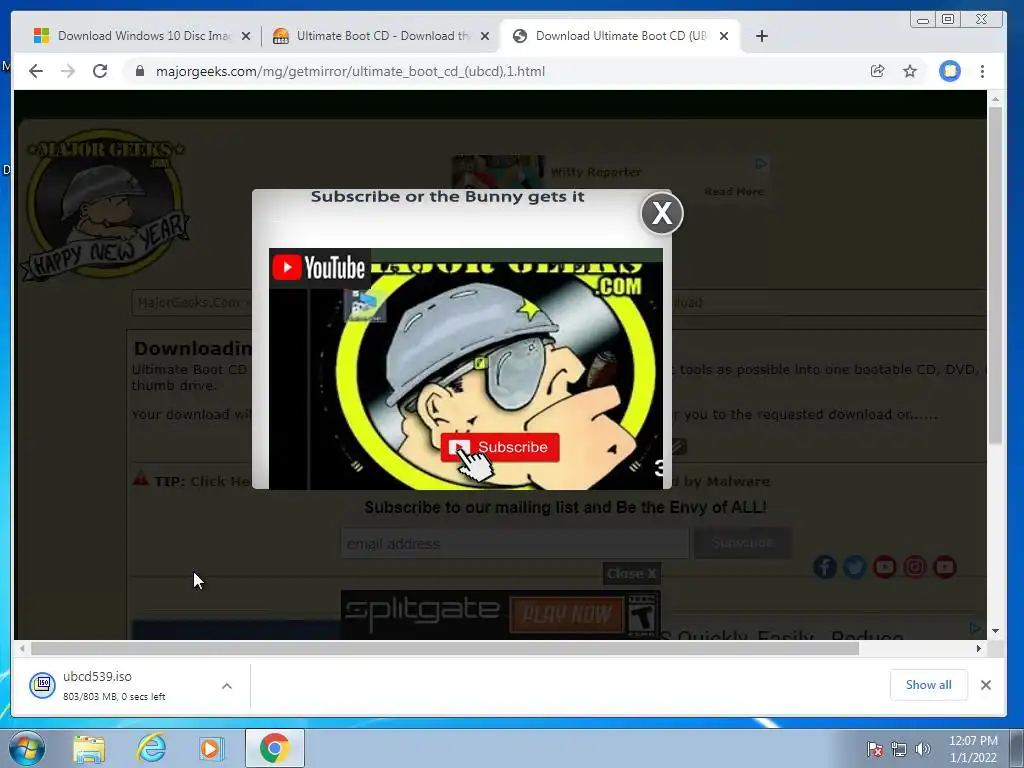Click the vertical scrollbar thumb
The height and width of the screenshot is (768, 1024).
(995, 276)
